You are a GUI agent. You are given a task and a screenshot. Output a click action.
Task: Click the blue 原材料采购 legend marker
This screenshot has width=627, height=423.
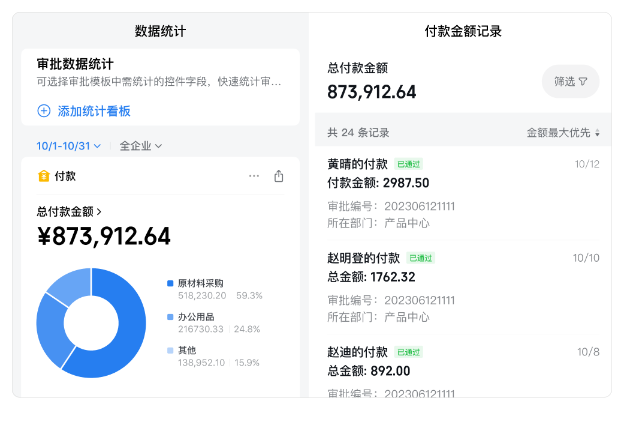(x=170, y=284)
